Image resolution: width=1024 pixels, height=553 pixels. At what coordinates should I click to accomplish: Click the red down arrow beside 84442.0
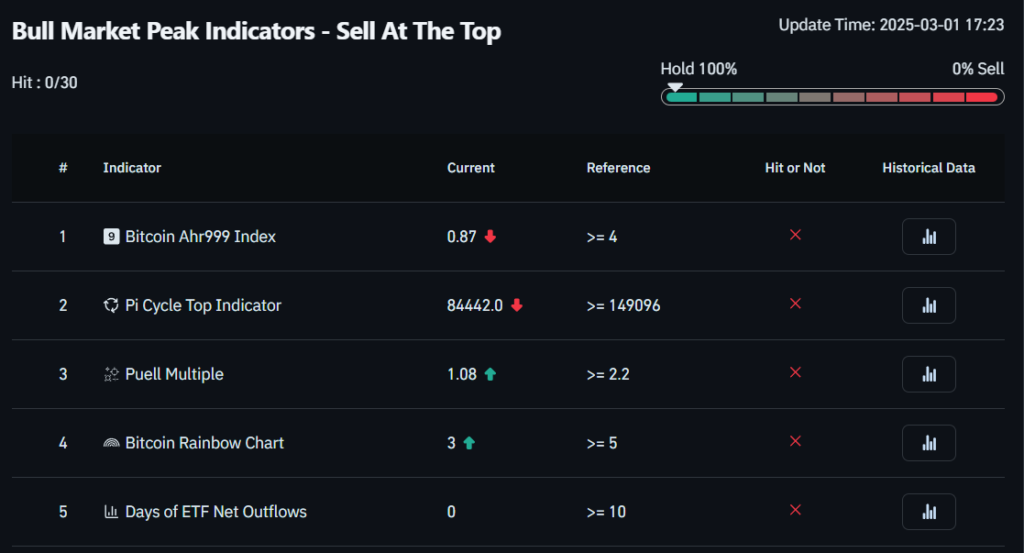point(516,306)
